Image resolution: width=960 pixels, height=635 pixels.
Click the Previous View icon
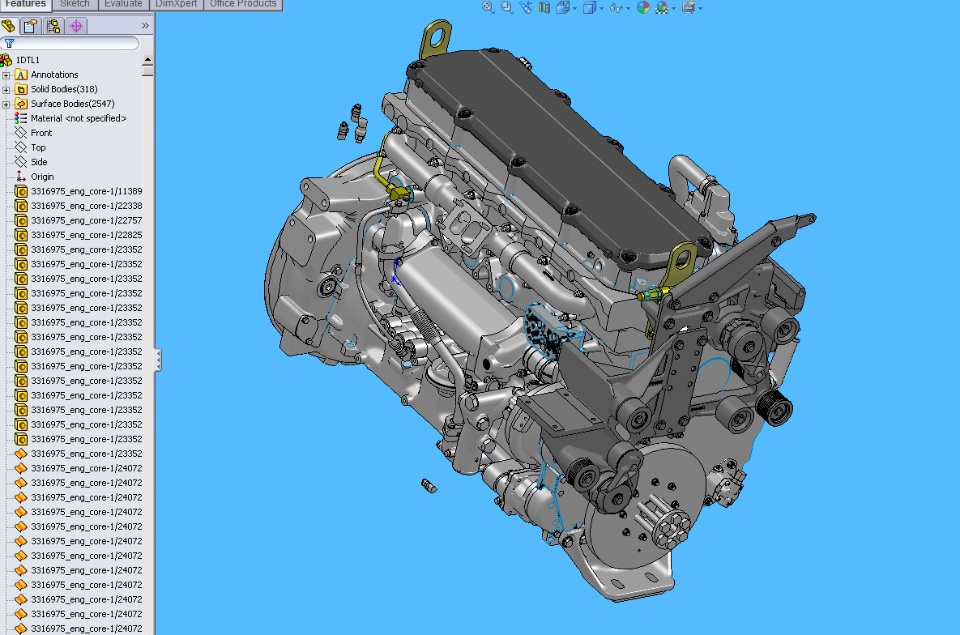tap(526, 7)
